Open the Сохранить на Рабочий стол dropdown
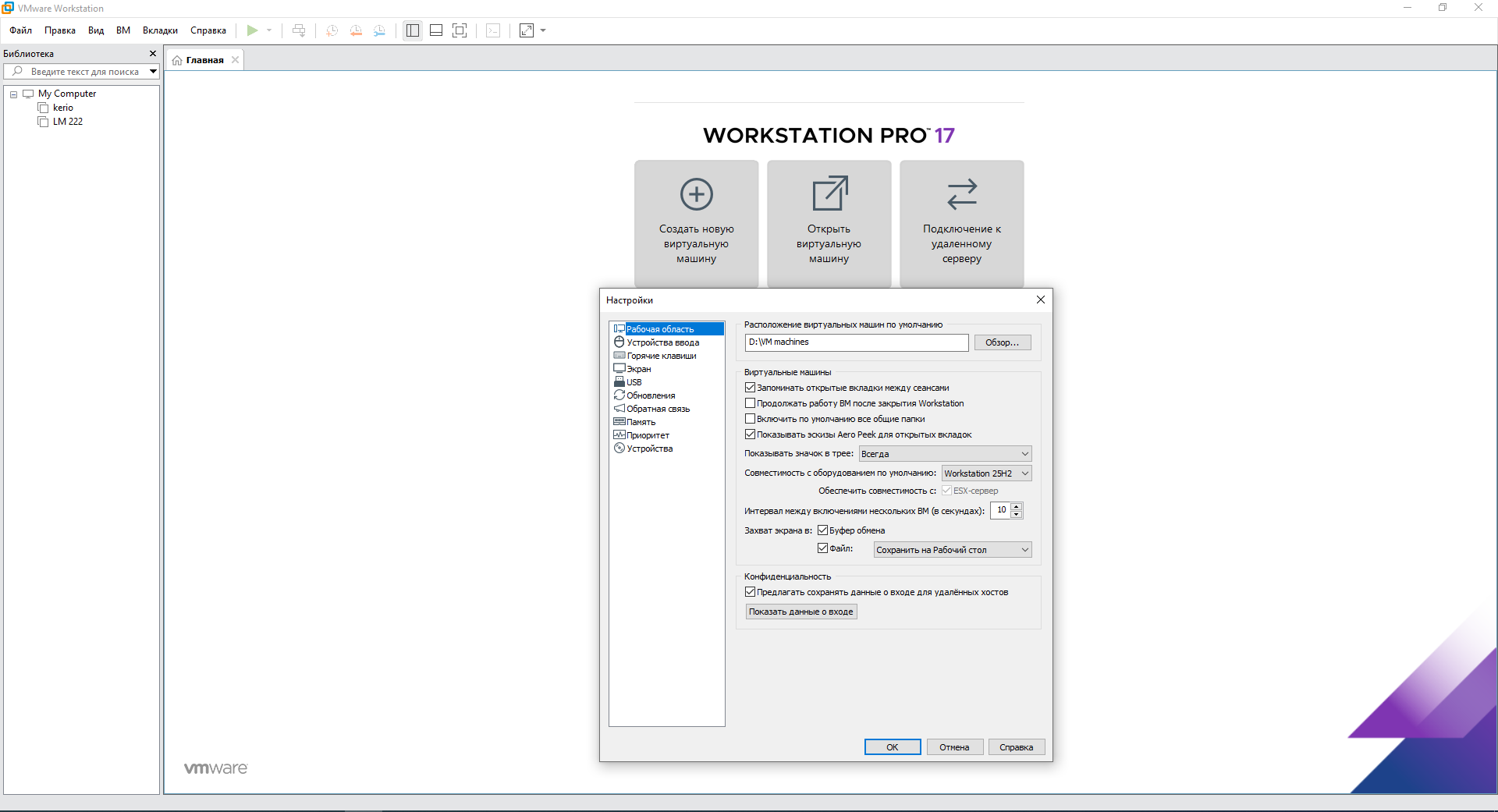This screenshot has height=812, width=1498. pyautogui.click(x=953, y=550)
